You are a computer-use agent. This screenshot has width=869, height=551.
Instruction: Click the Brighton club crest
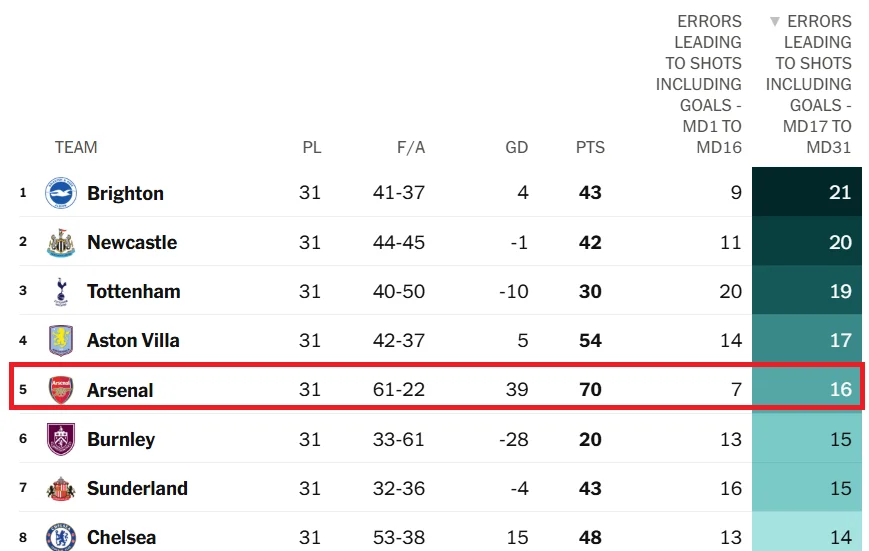(61, 193)
